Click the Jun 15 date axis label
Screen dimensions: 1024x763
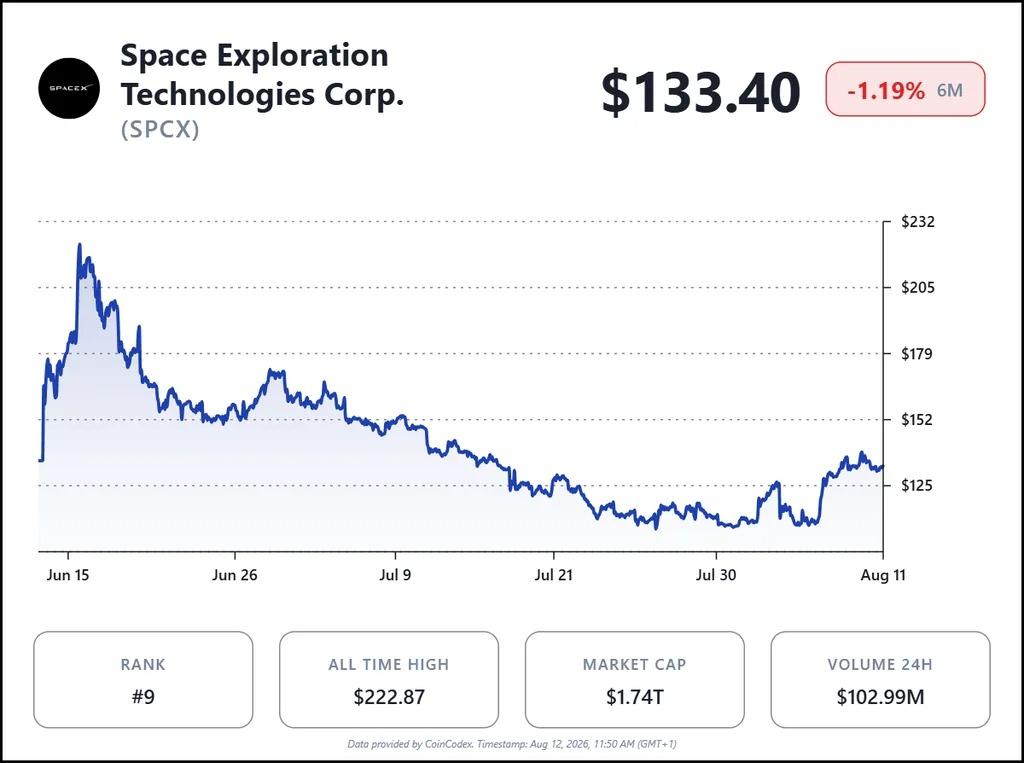(x=68, y=575)
